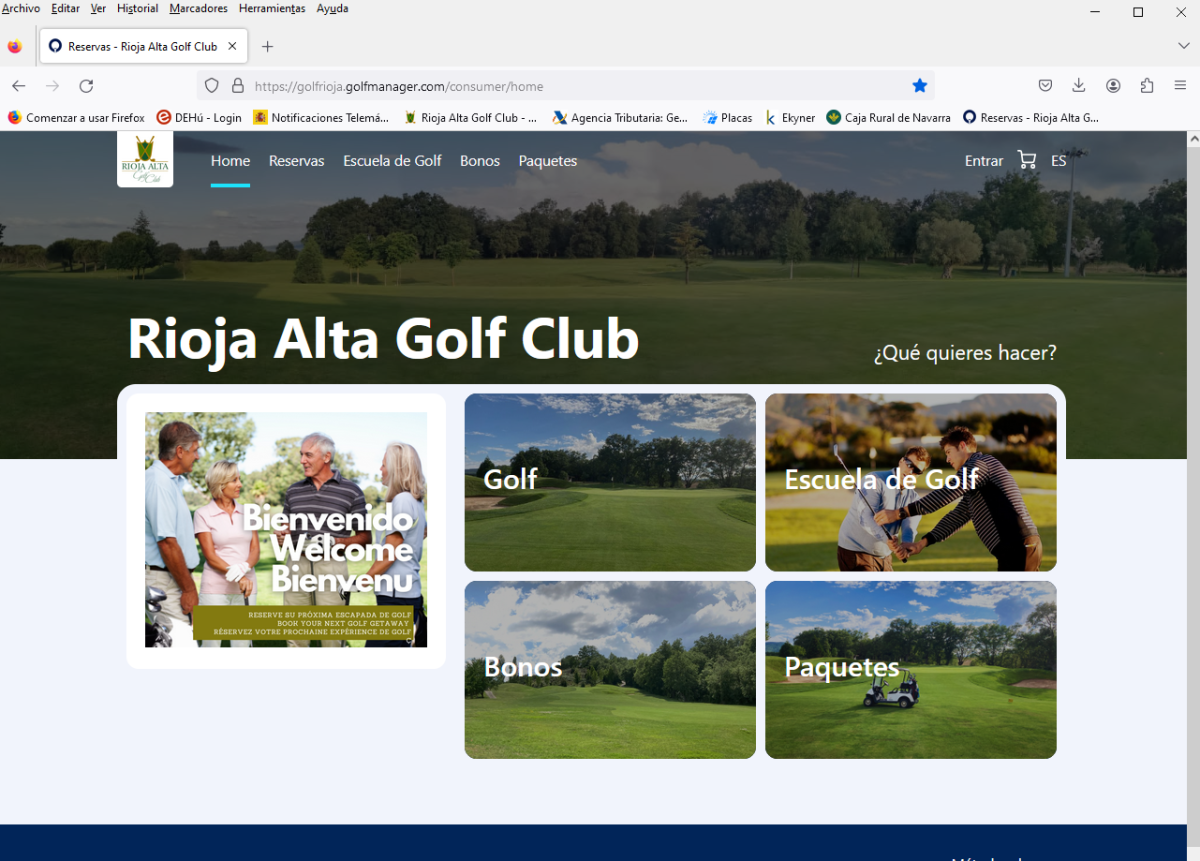Click Save to Pocket icon
Image resolution: width=1200 pixels, height=861 pixels.
(1045, 86)
